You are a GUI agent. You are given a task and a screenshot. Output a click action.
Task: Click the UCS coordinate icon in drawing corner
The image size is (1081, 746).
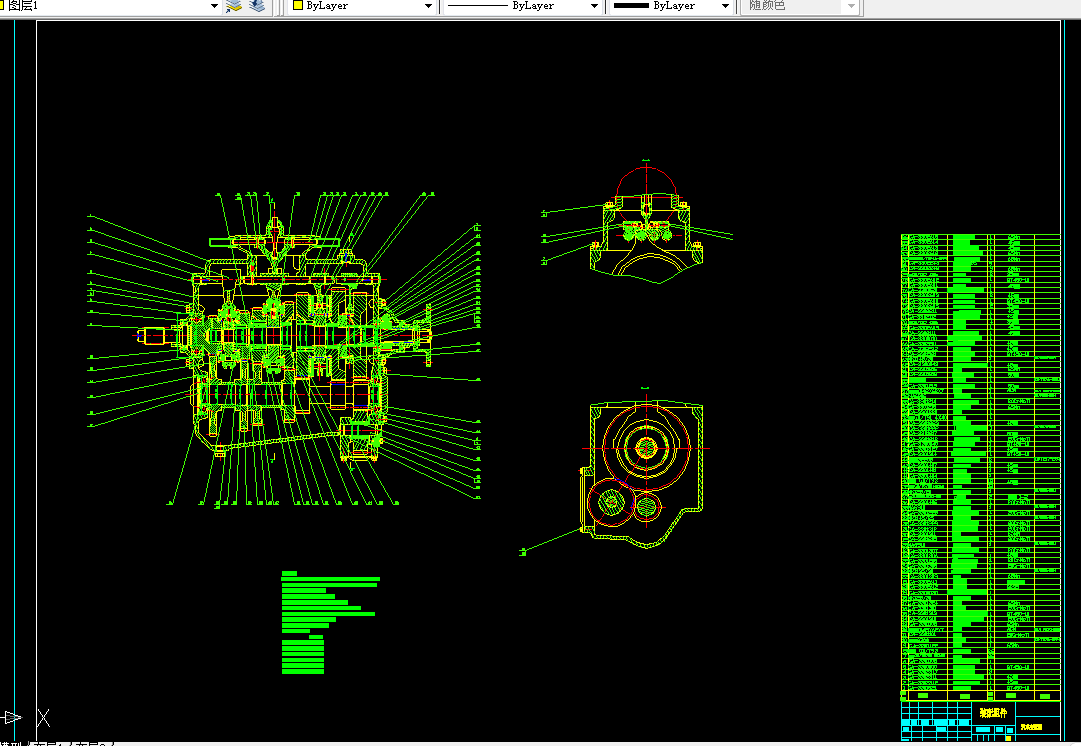(26, 718)
